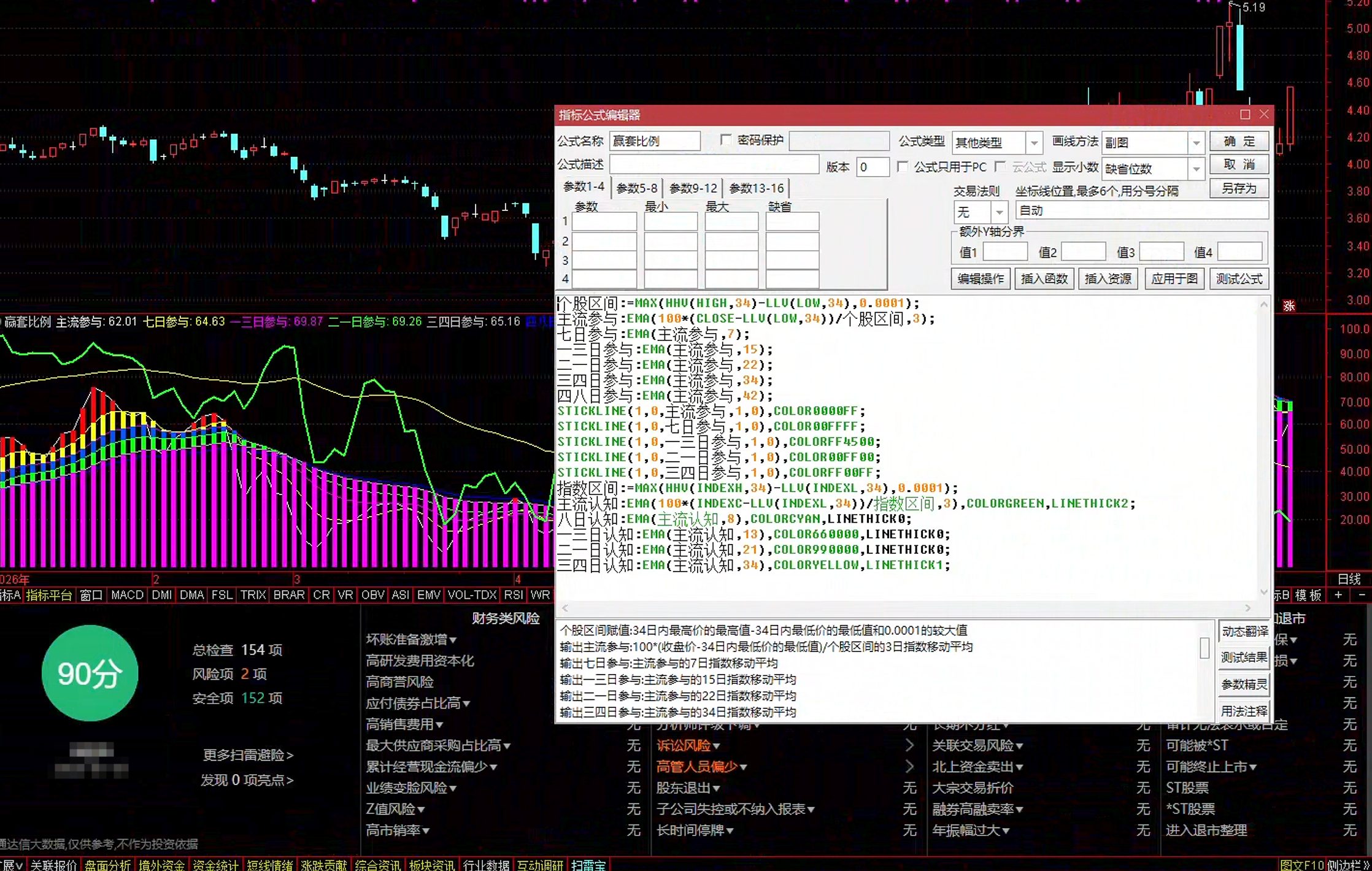
Task: Close the 指标公式编辑器 dialog
Action: pyautogui.click(x=1264, y=115)
